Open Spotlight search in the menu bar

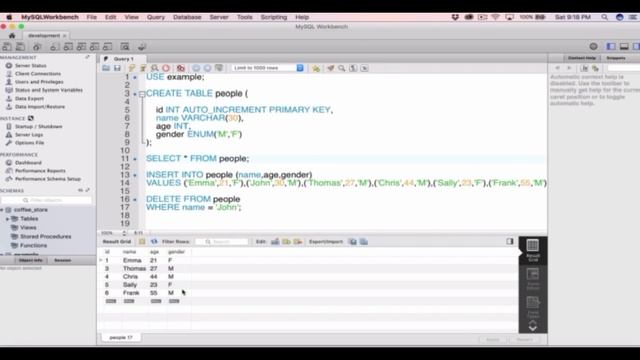pyautogui.click(x=604, y=17)
